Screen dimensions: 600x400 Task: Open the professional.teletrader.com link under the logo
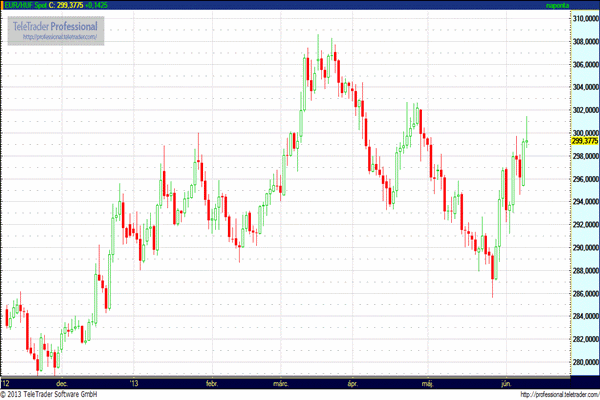60,37
